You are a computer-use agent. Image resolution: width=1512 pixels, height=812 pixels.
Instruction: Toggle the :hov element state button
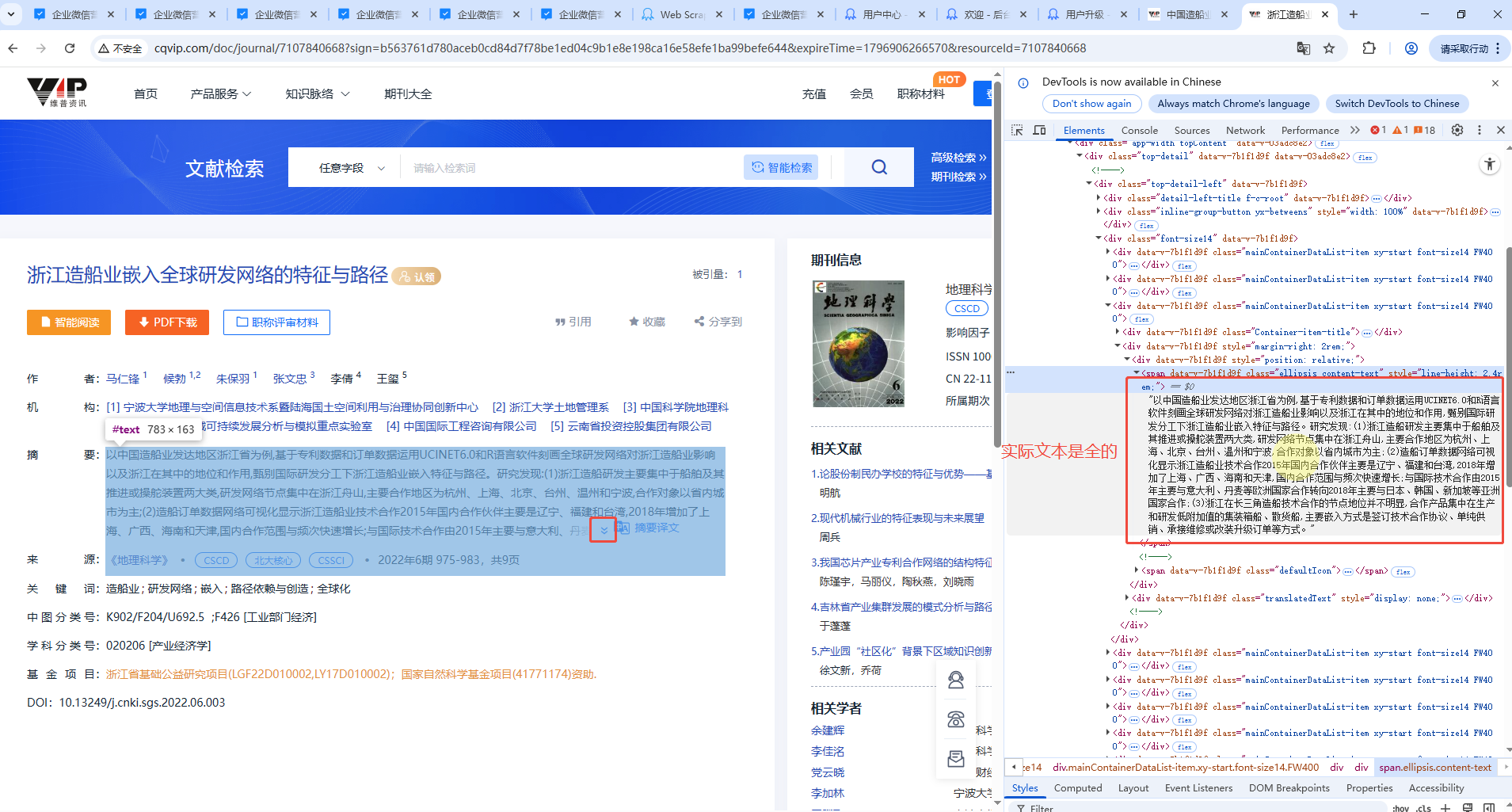point(1400,808)
